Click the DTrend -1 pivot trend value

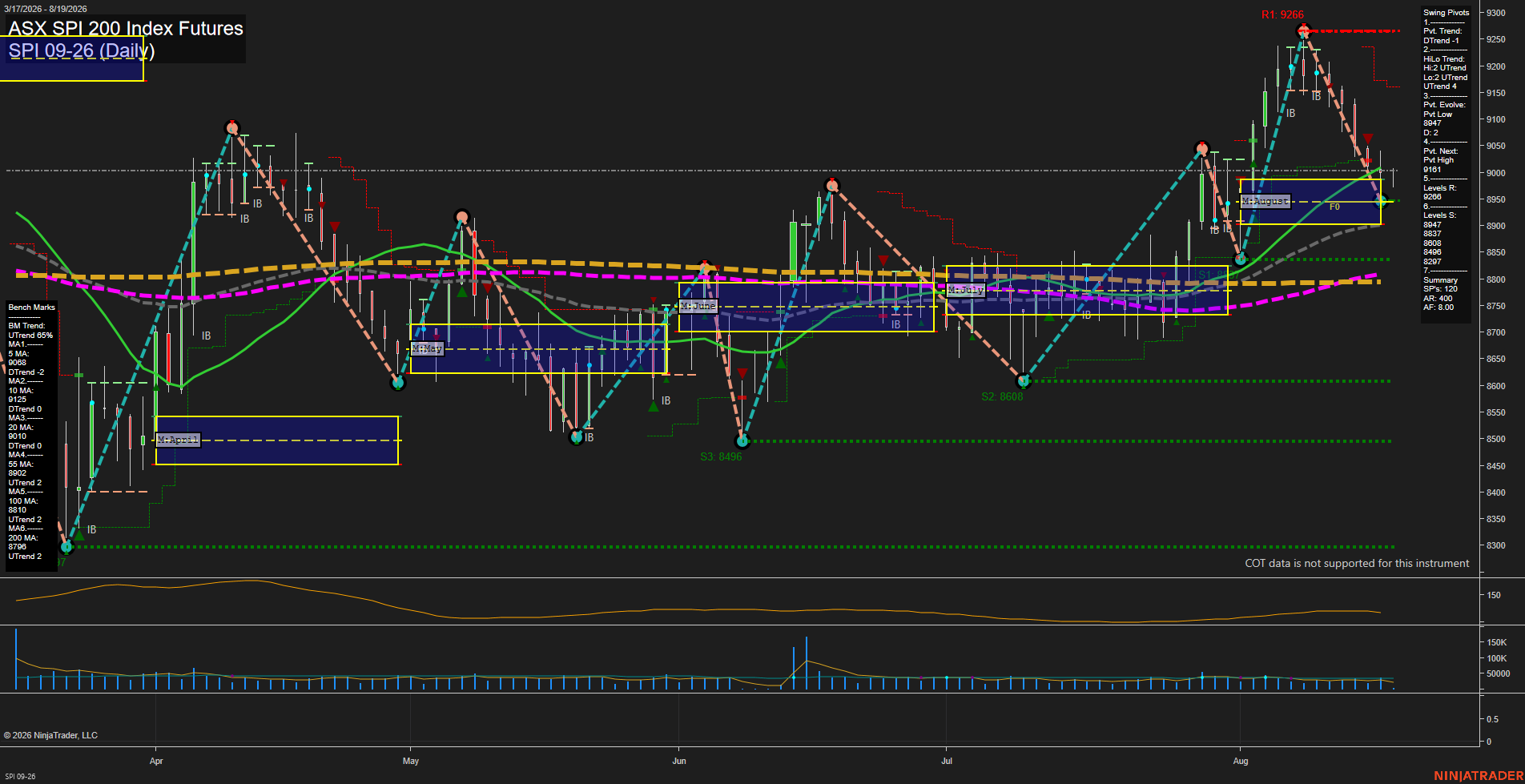(1441, 40)
